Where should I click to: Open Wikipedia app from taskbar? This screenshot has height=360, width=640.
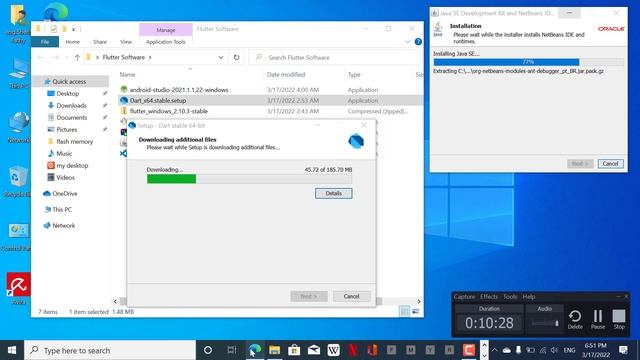[333, 350]
